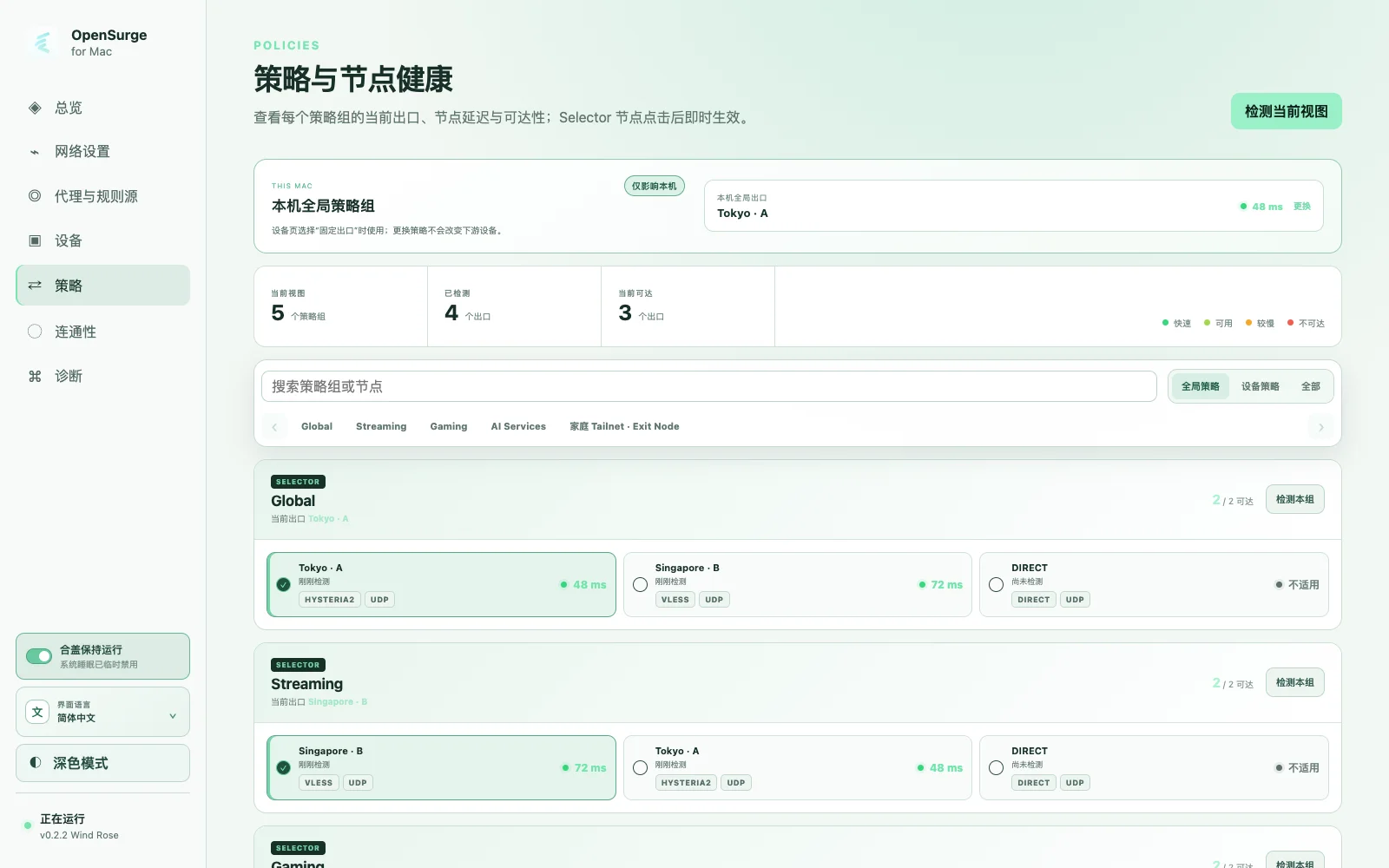Screen dimensions: 1389x868
Task: Focus the 搜索策略组或节点 search field
Action: [x=709, y=386]
